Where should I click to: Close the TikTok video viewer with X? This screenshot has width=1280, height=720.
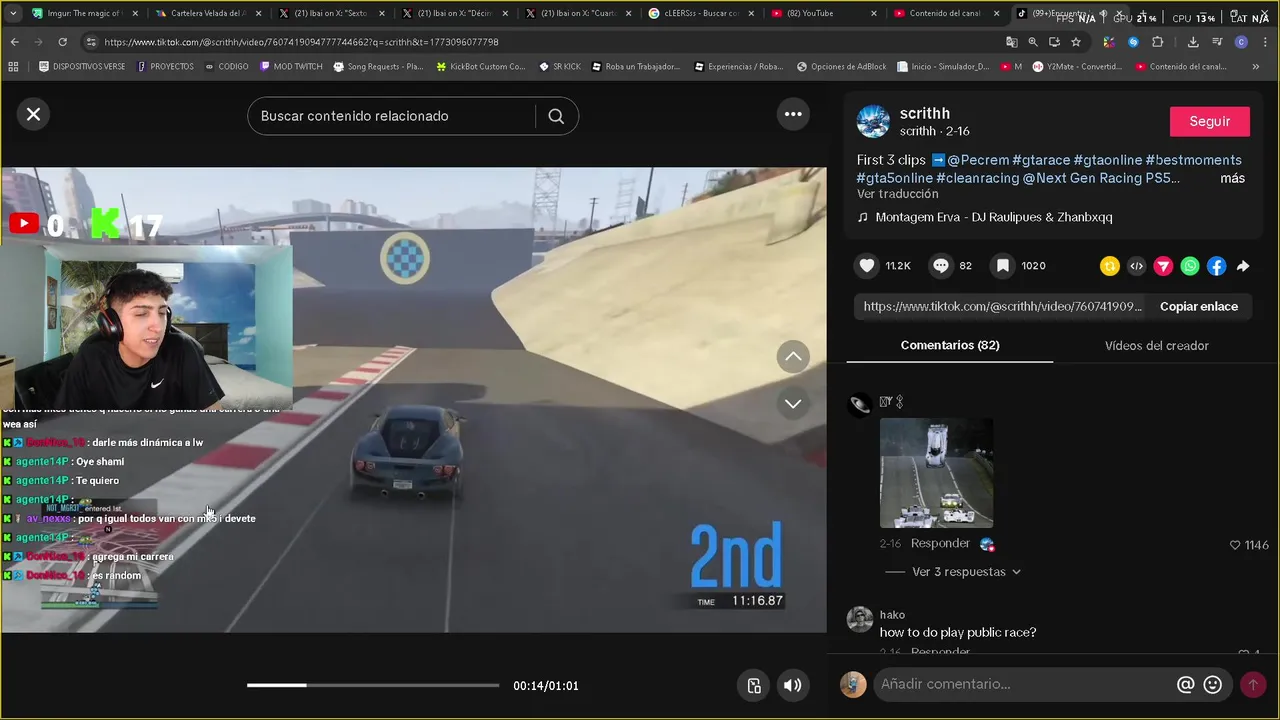[x=33, y=114]
